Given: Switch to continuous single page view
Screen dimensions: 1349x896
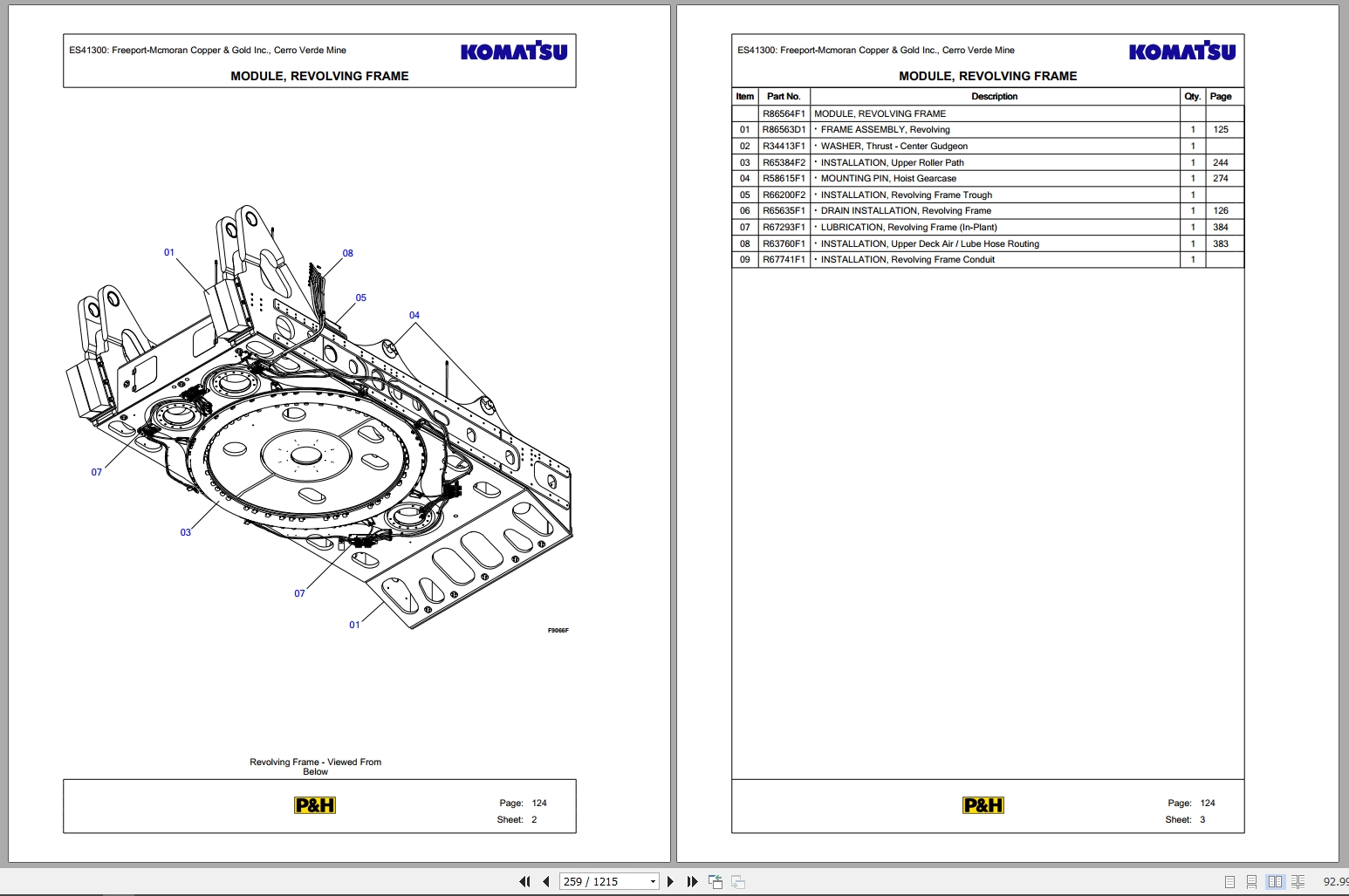Looking at the screenshot, I should coord(1252,882).
